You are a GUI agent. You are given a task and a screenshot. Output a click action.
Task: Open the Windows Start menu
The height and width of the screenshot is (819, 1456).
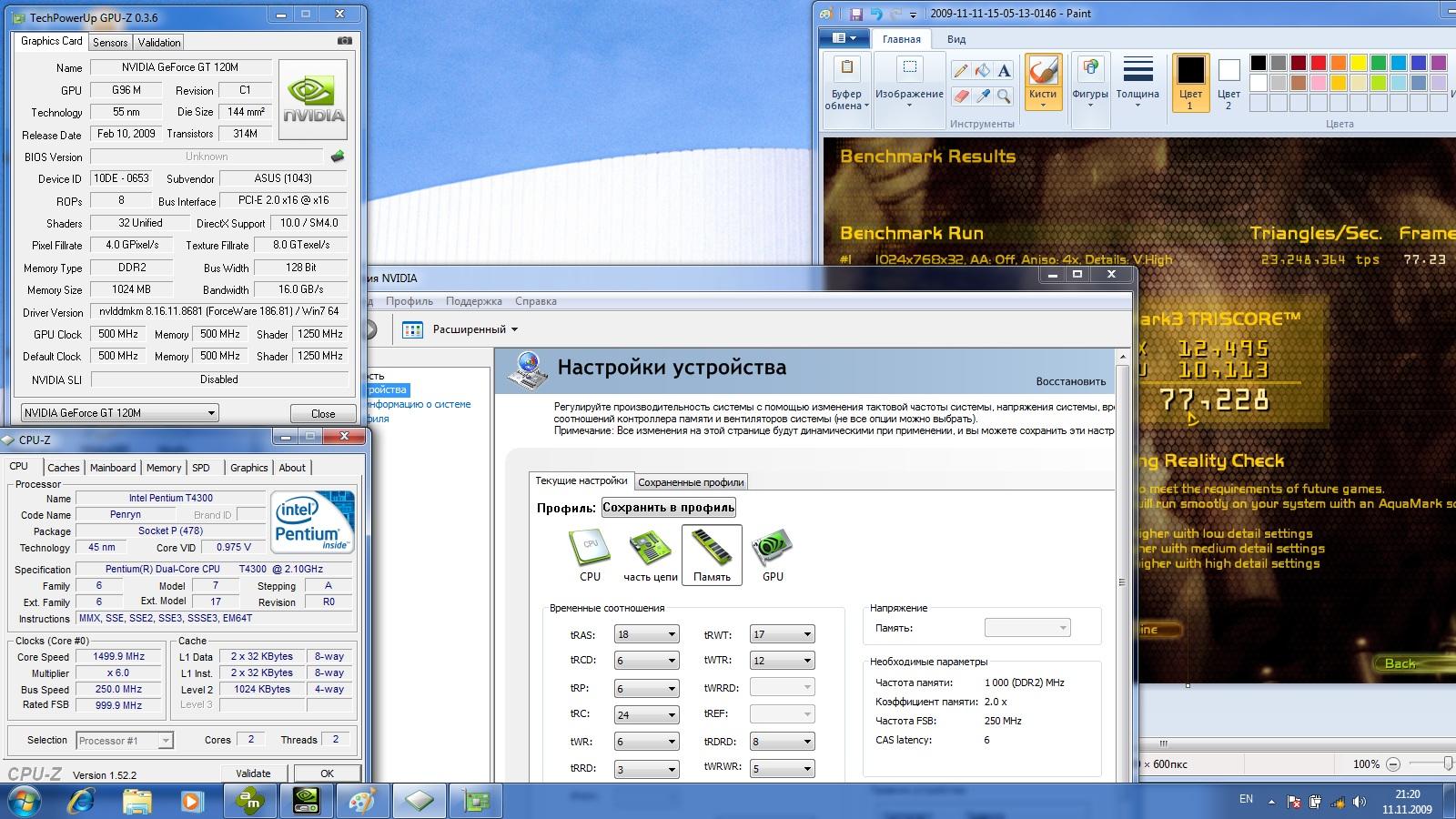25,802
